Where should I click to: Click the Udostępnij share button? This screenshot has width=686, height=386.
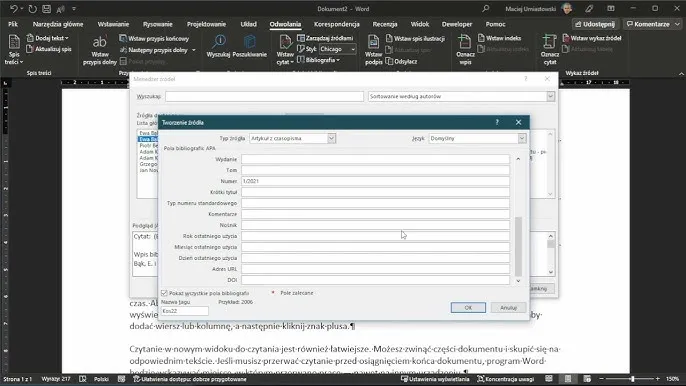595,24
